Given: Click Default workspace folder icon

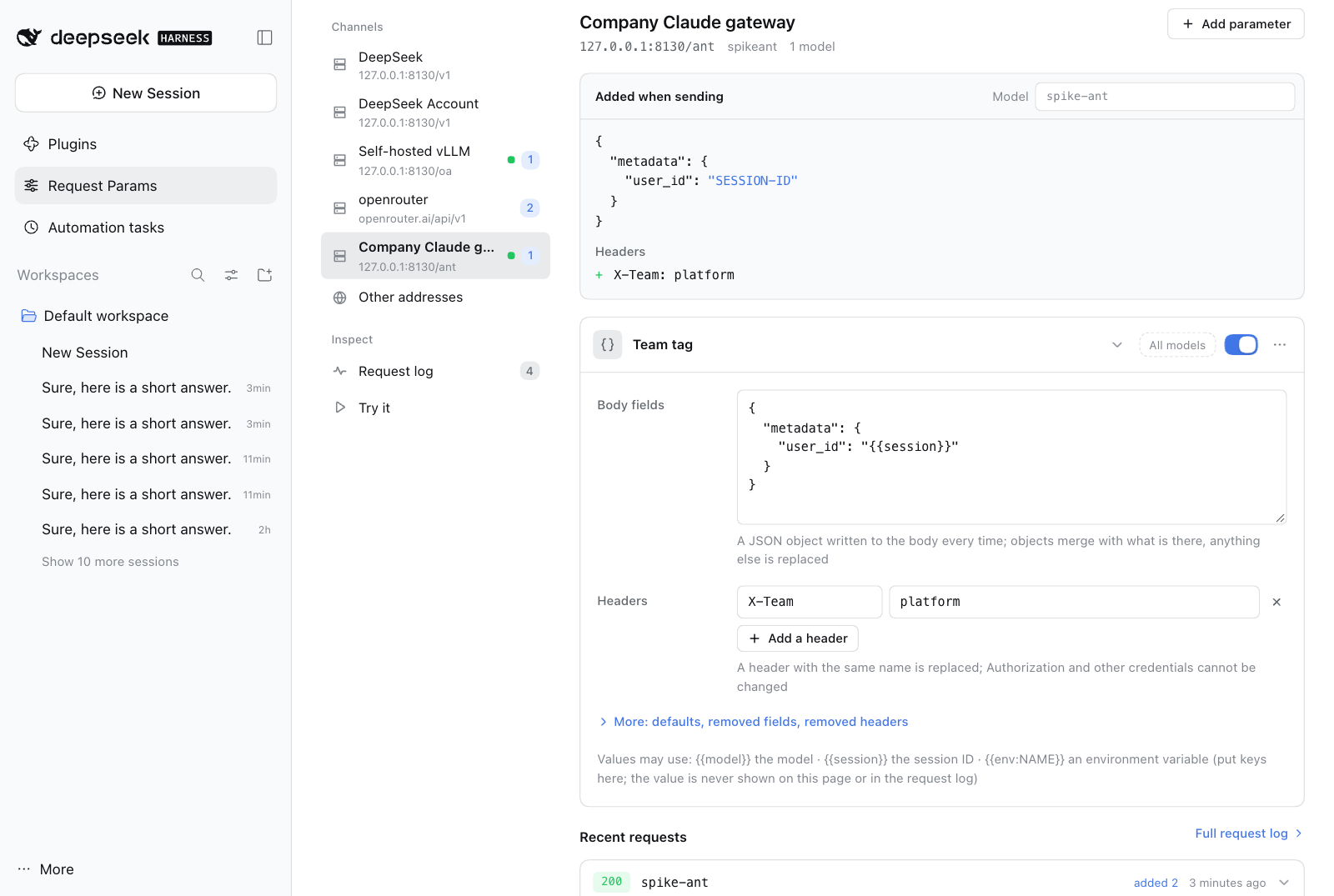Looking at the screenshot, I should (29, 316).
